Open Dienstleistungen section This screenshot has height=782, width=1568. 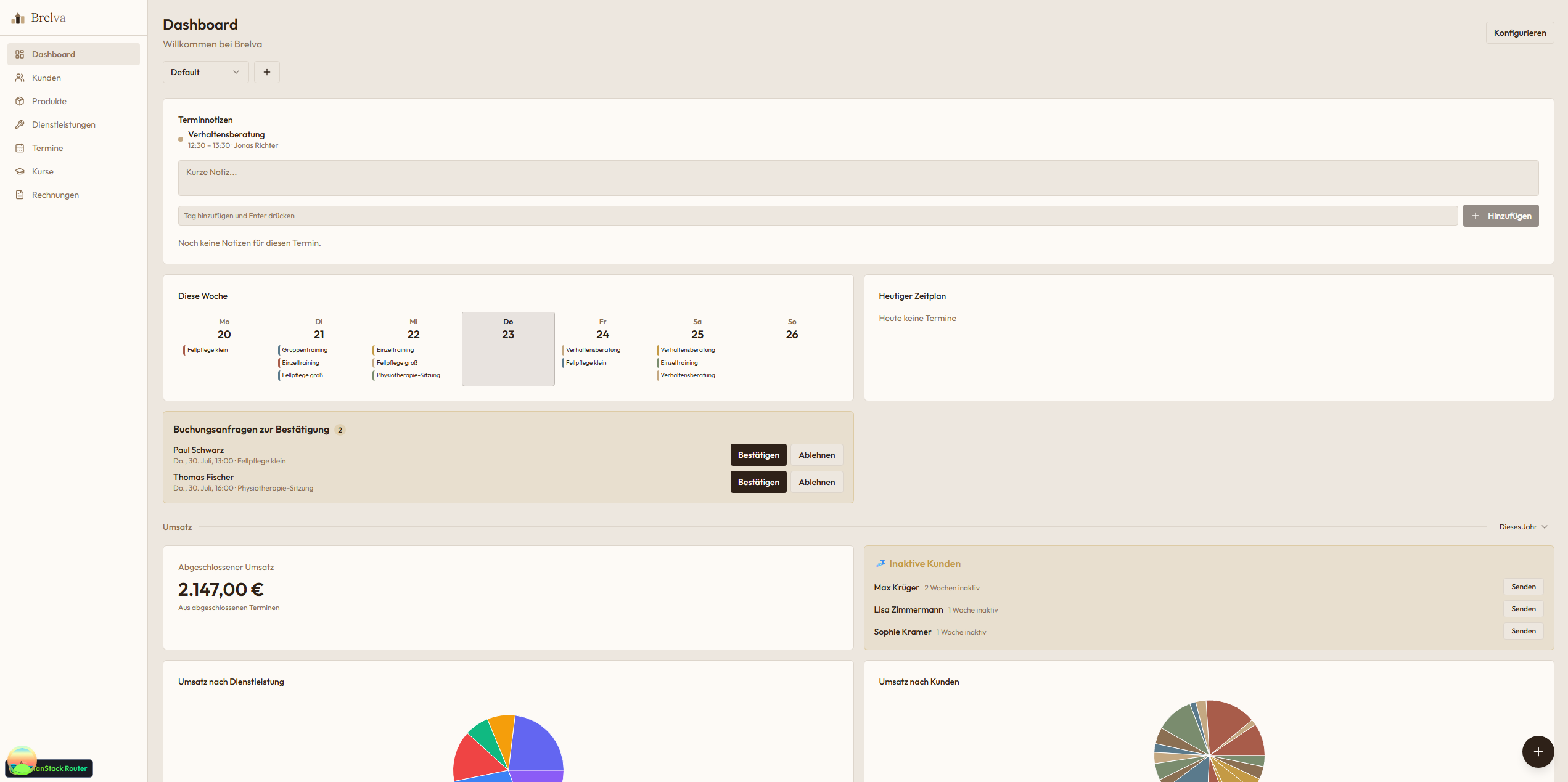[x=73, y=124]
